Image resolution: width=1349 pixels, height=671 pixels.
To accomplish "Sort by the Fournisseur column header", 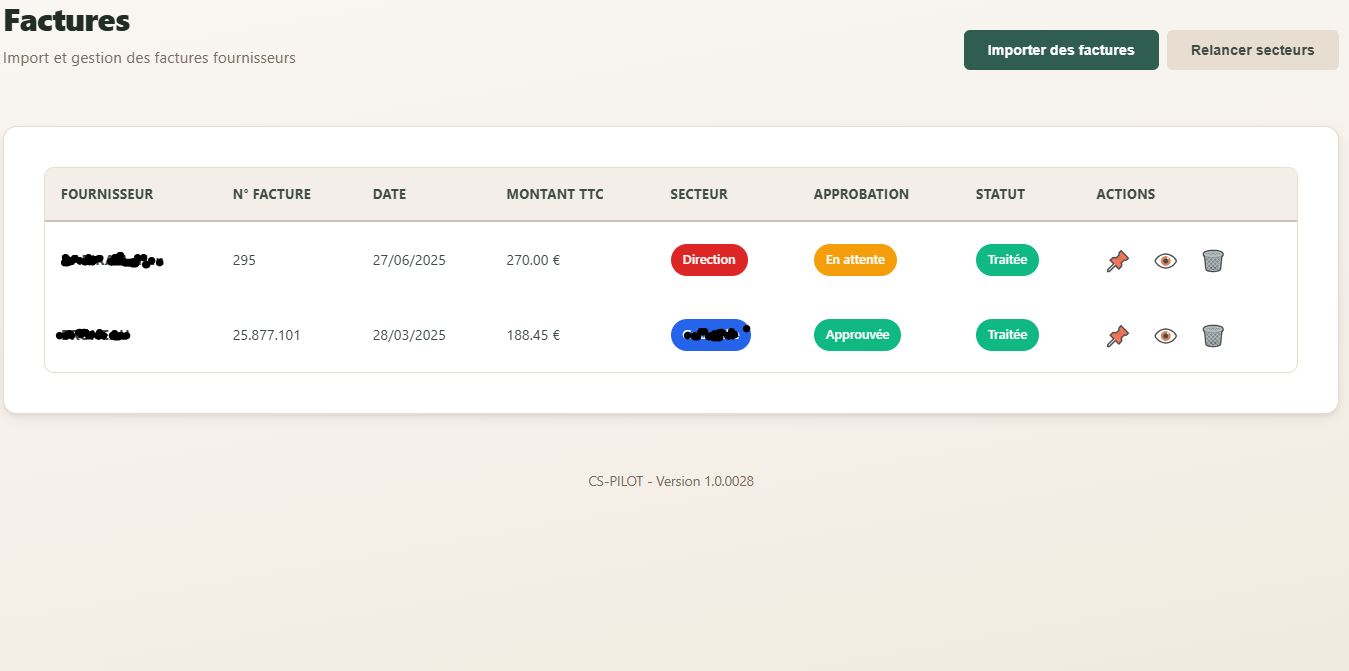I will [107, 194].
